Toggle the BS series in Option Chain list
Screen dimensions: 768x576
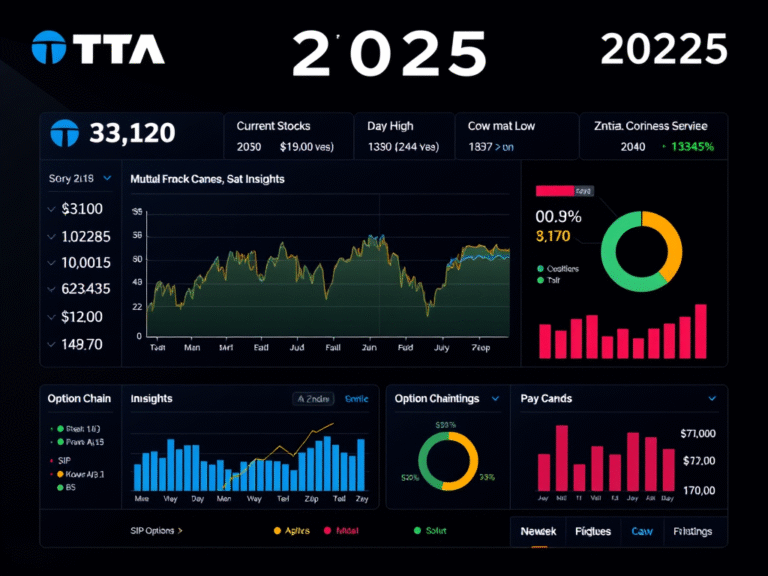point(60,487)
